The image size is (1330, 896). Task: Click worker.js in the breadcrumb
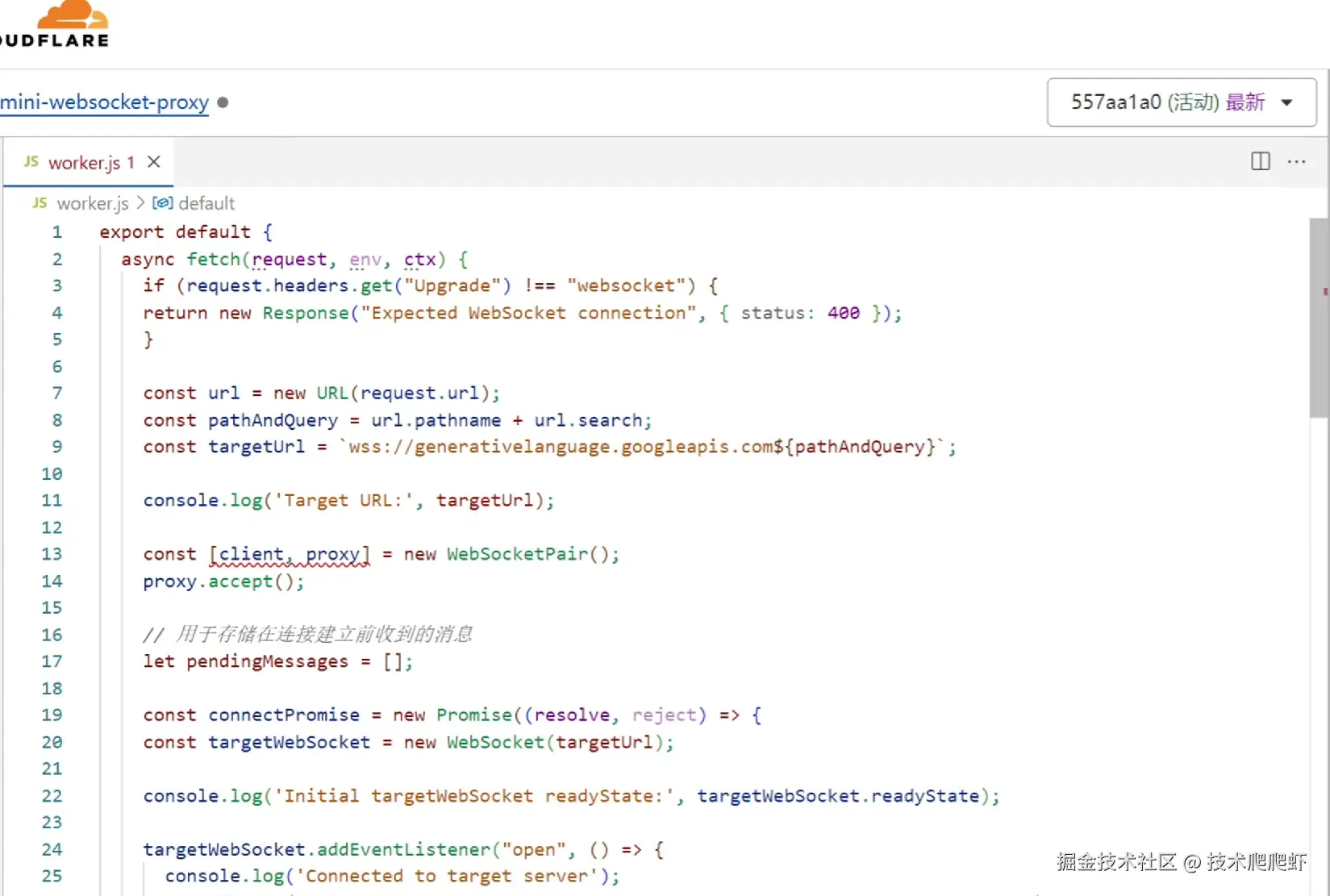tap(93, 203)
